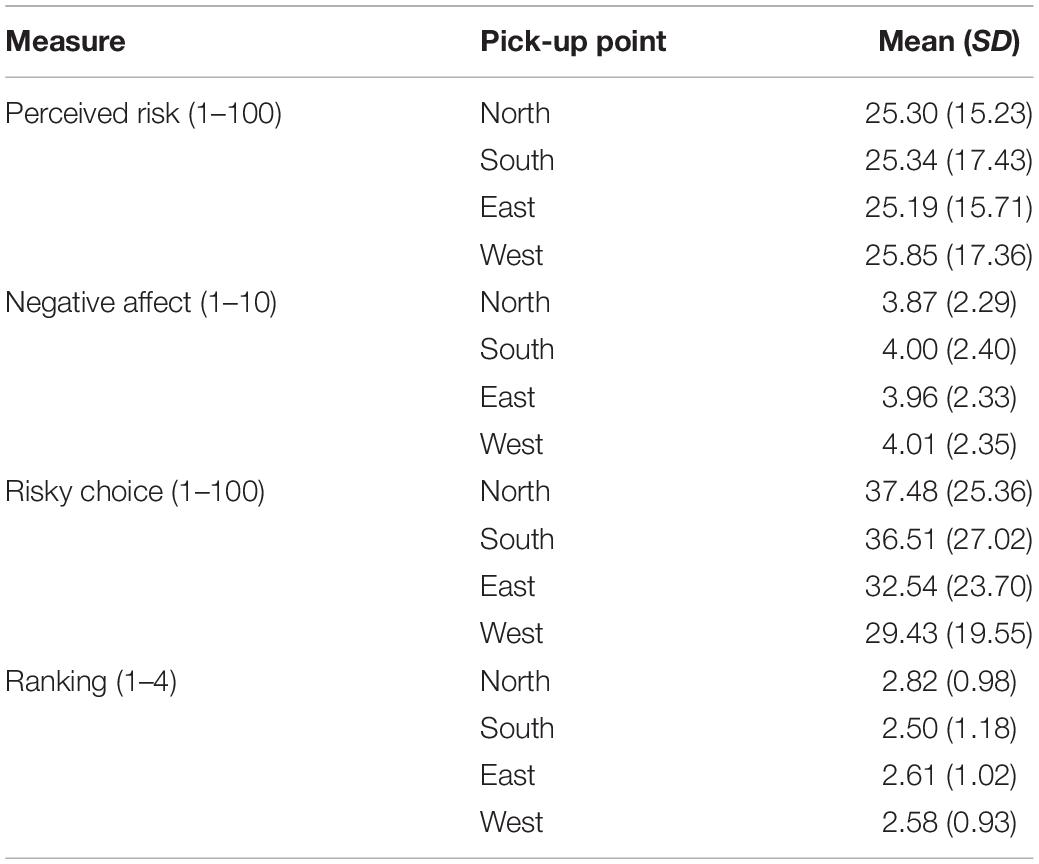The height and width of the screenshot is (864, 1039).
Task: Click the value 4.01 (2.35)
Action: (949, 444)
